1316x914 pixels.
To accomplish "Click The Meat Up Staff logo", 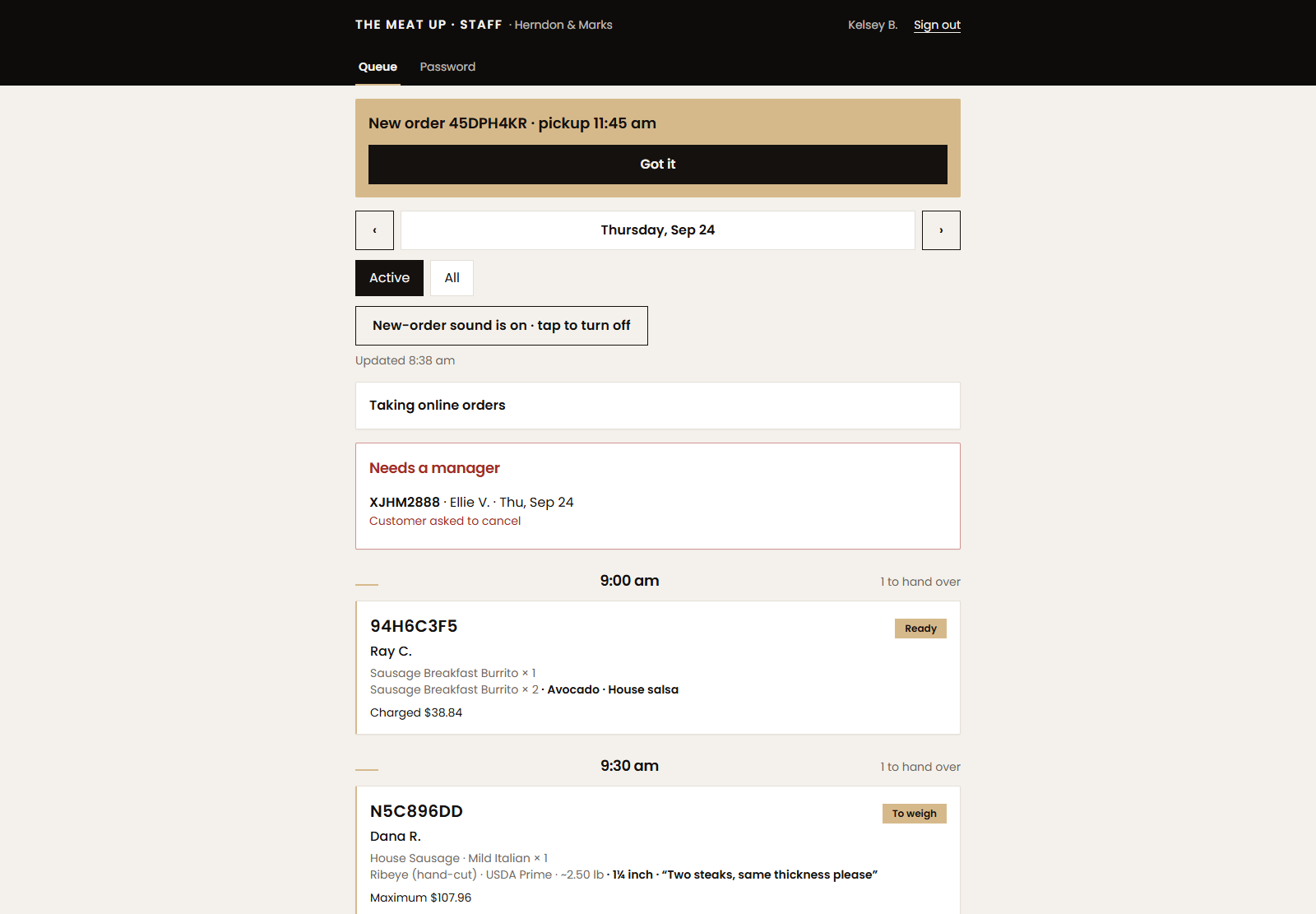I will coord(429,25).
